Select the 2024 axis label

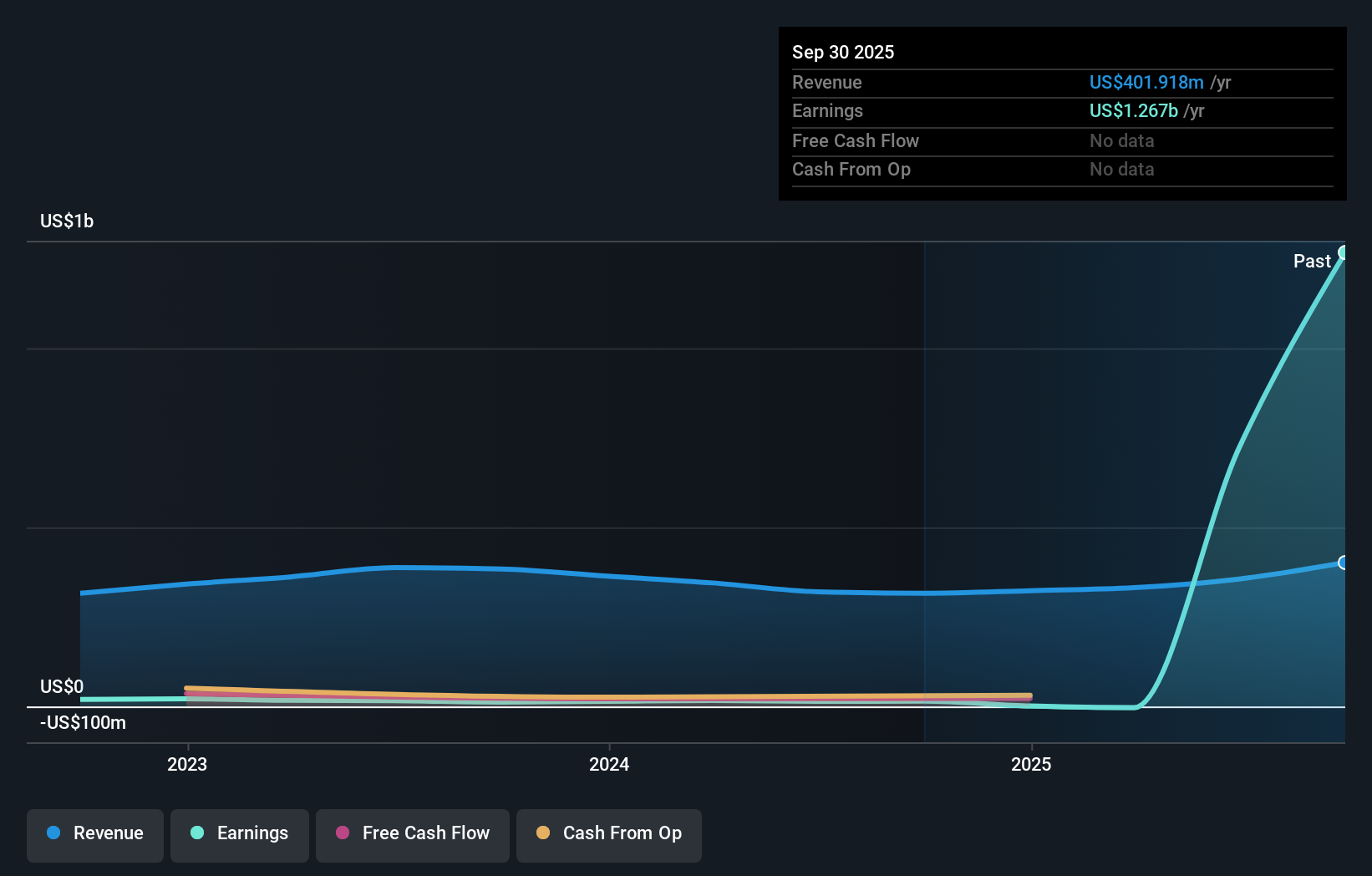tap(609, 763)
